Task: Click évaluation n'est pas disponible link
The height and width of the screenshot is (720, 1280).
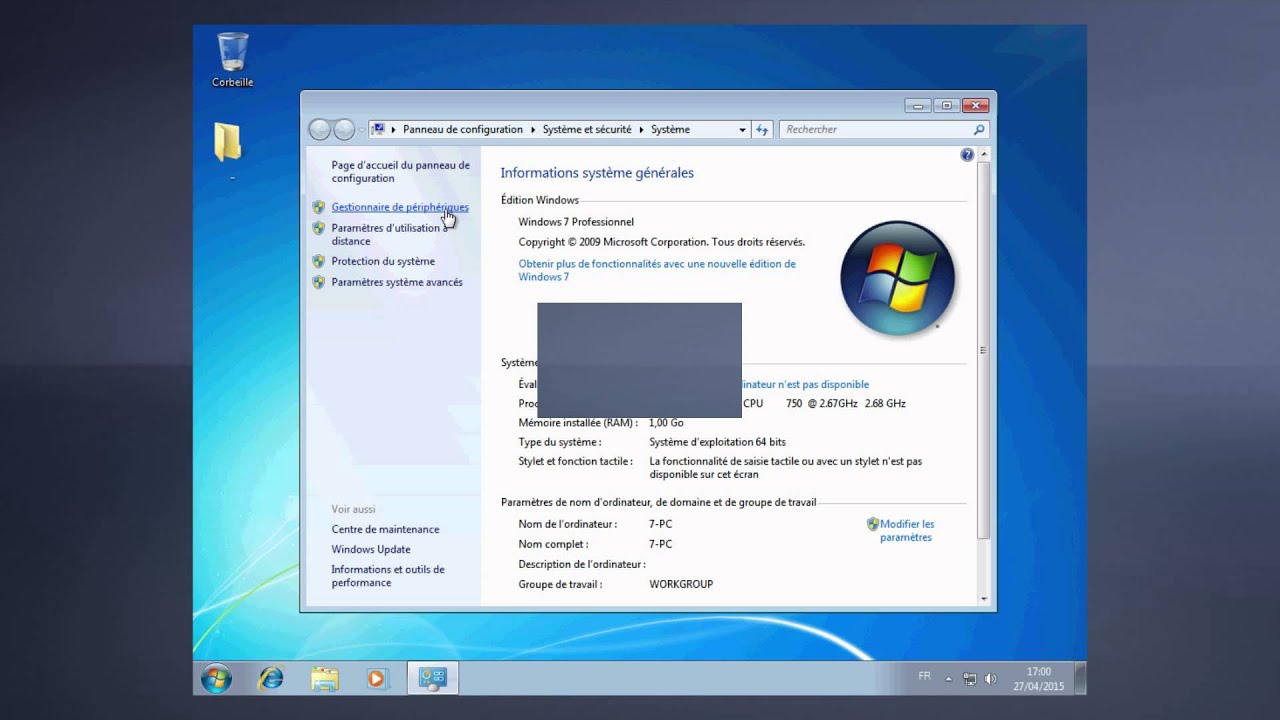Action: pos(805,384)
